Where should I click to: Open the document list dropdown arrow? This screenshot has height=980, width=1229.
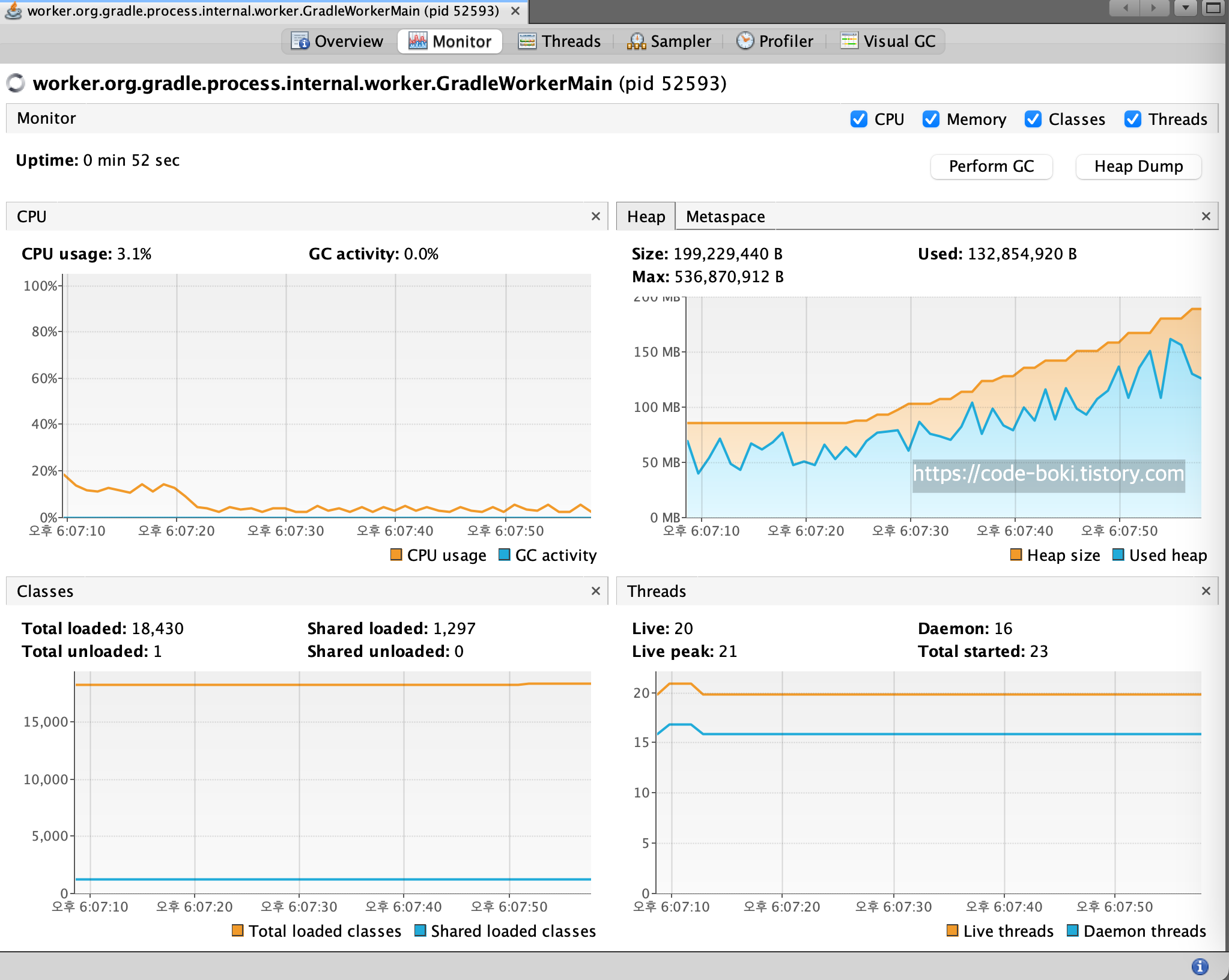tap(1185, 8)
